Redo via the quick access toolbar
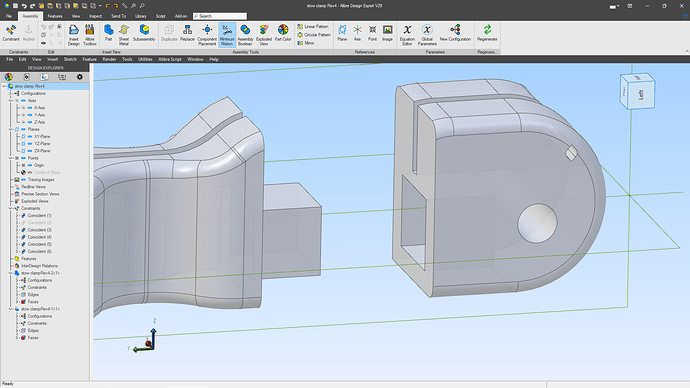Viewport: 690px width, 388px height. pos(32,6)
